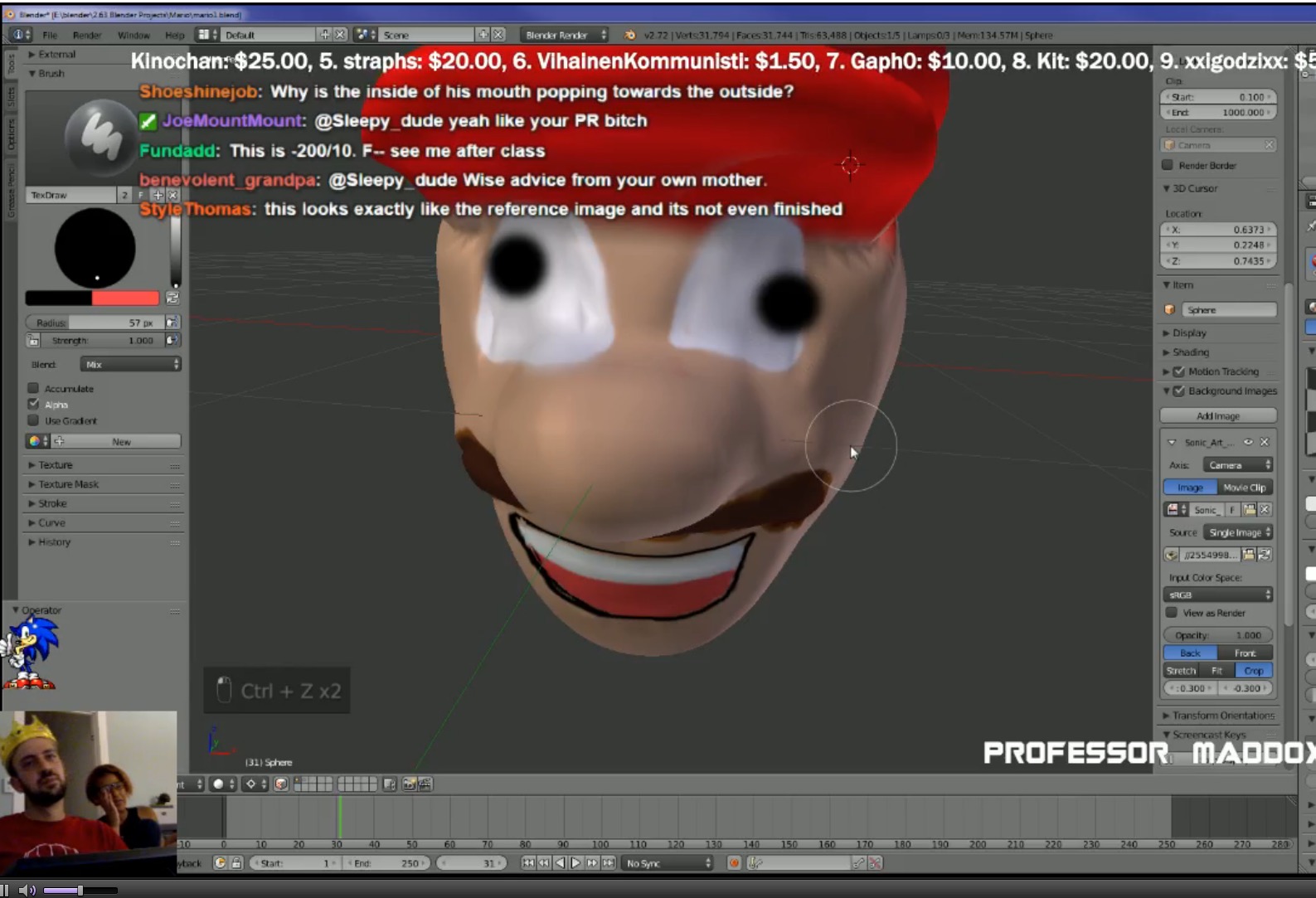The image size is (1316, 898).
Task: Pack the image into the blend file
Action: (x=1171, y=555)
